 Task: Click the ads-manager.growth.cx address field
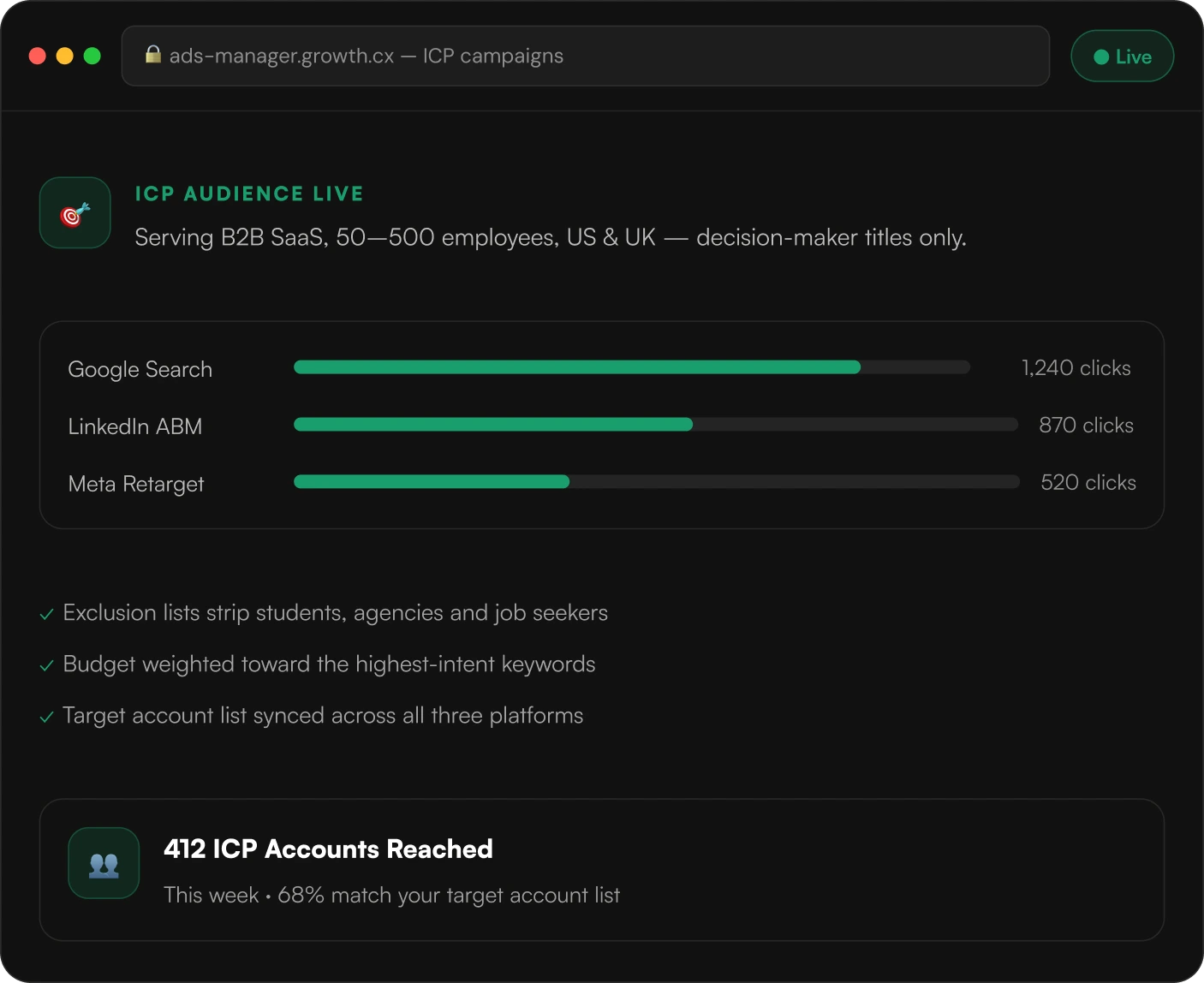586,56
